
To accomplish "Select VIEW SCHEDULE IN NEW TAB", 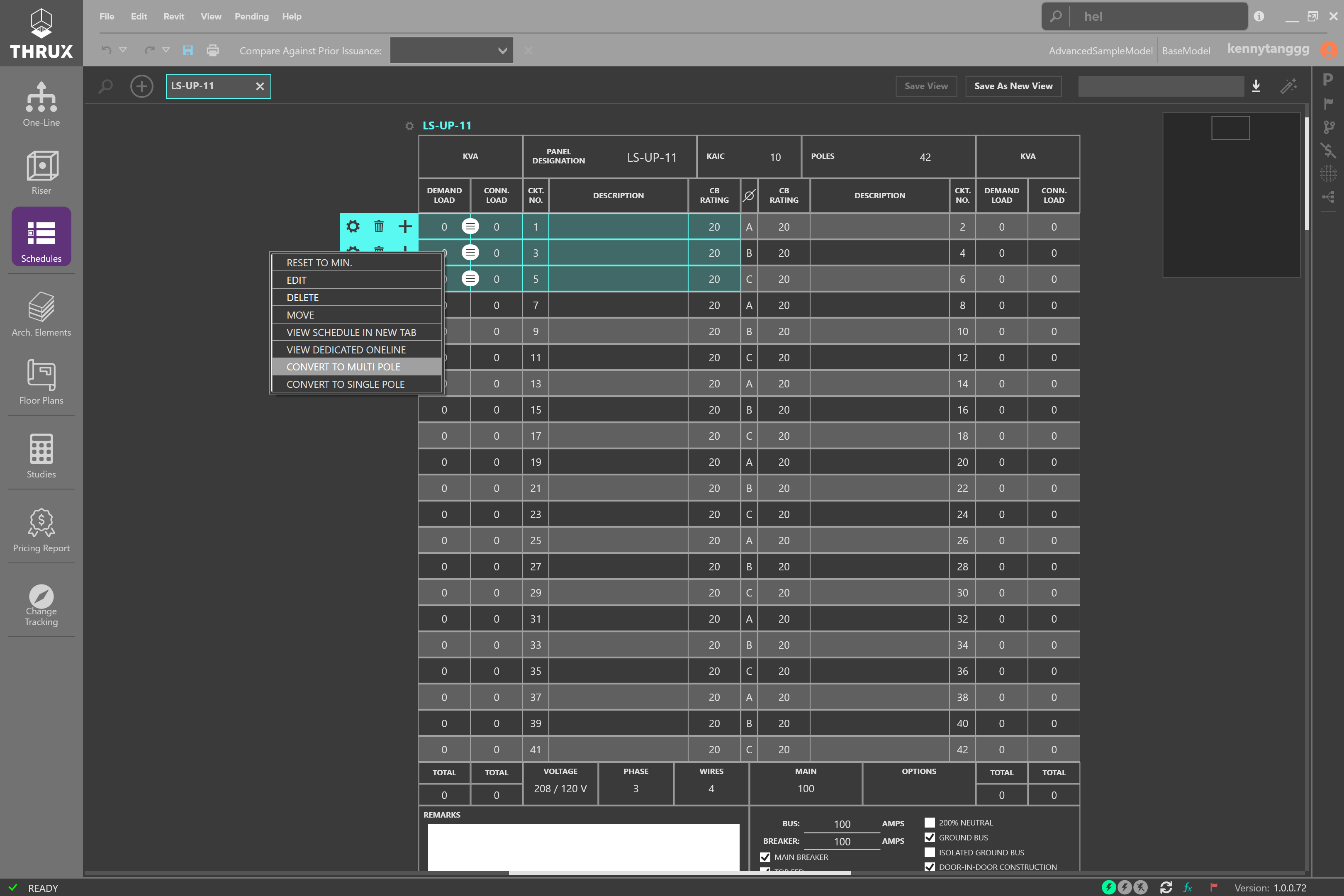I will point(357,333).
